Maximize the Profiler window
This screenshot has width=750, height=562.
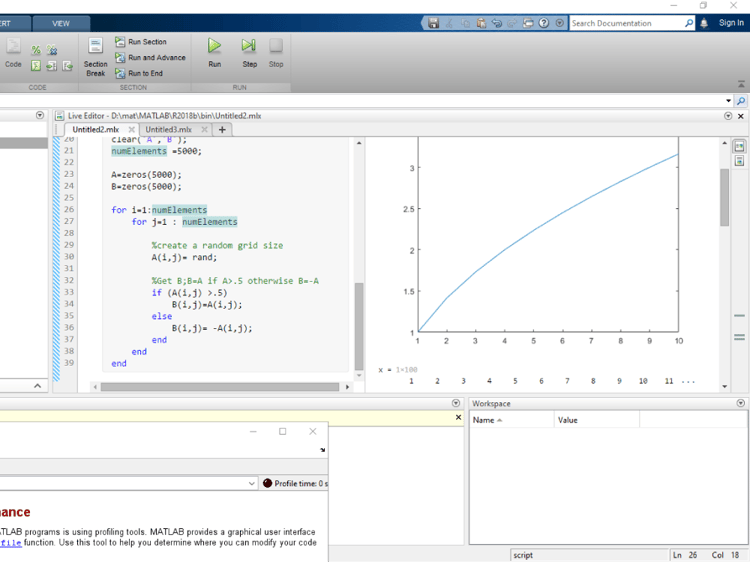pos(283,431)
